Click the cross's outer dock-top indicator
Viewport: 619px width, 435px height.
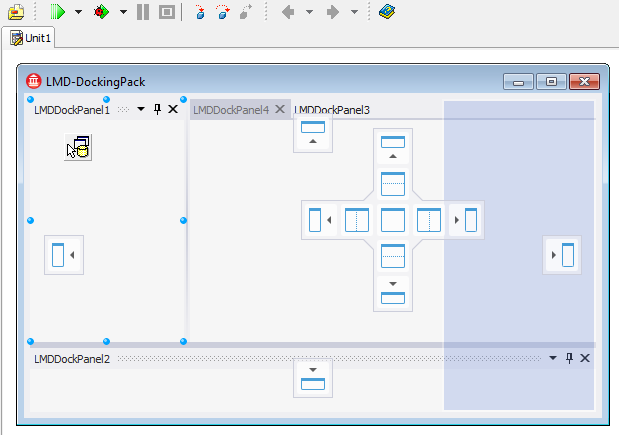pos(393,147)
